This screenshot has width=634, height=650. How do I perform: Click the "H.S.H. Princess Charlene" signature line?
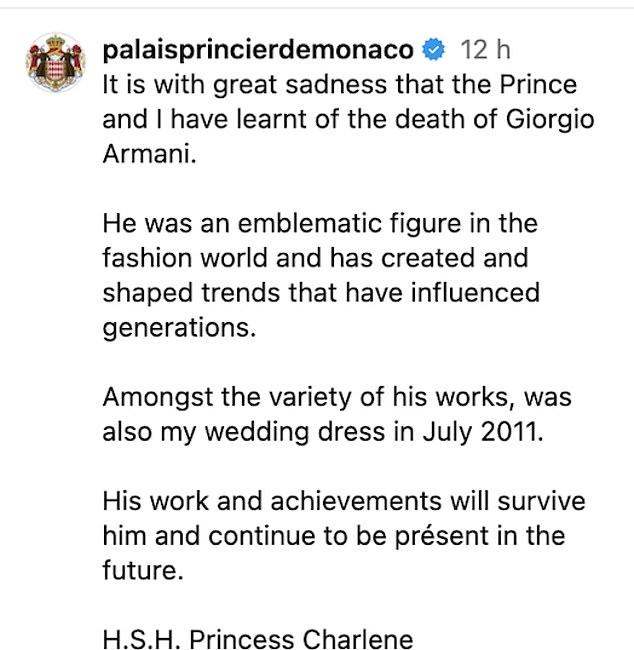[257, 639]
